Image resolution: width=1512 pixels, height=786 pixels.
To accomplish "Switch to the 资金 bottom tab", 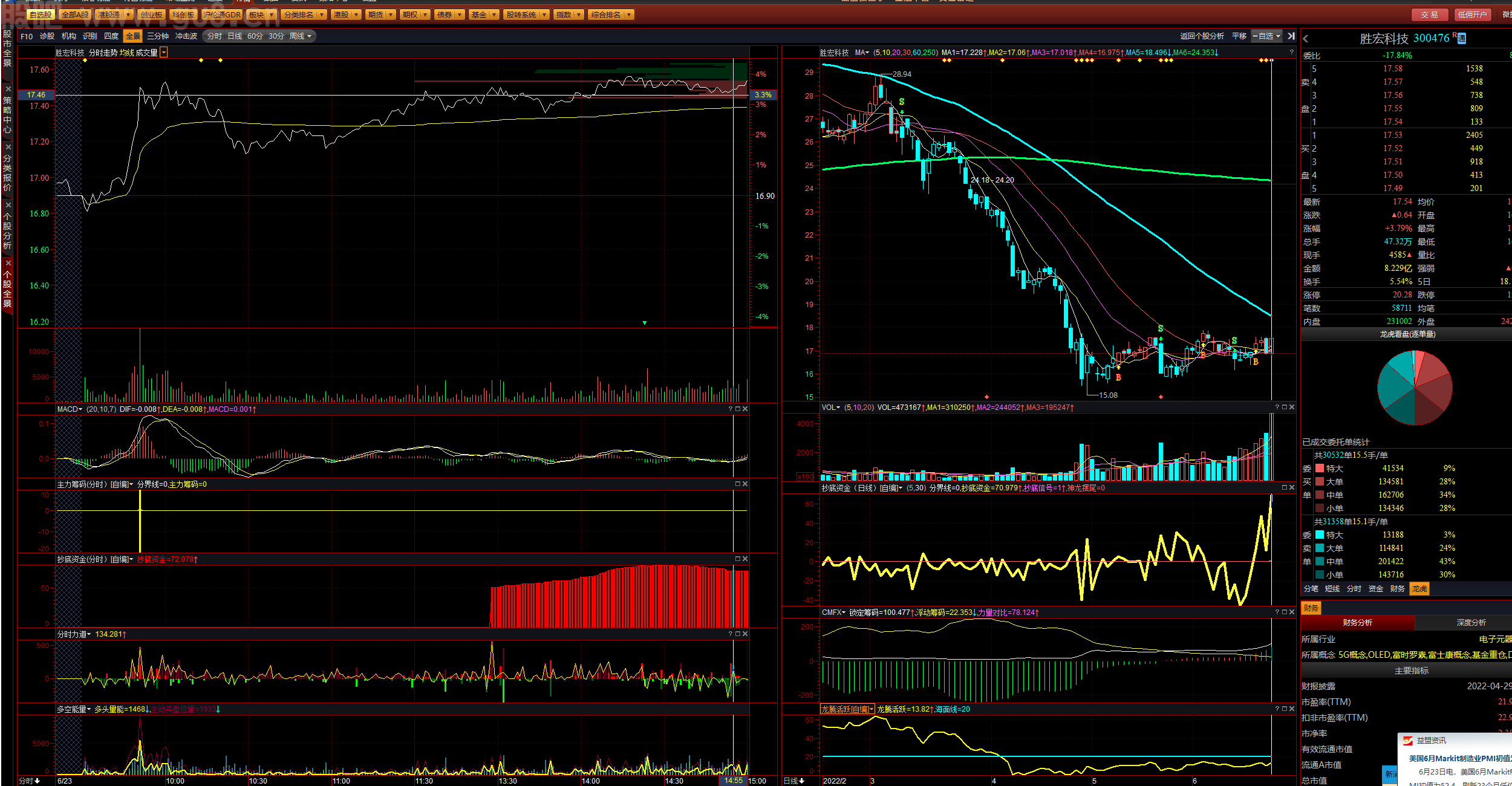I will pyautogui.click(x=1376, y=589).
